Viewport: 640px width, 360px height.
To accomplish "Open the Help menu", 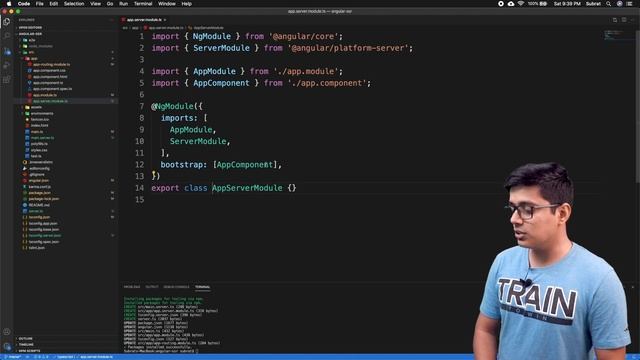I will pos(187,4).
